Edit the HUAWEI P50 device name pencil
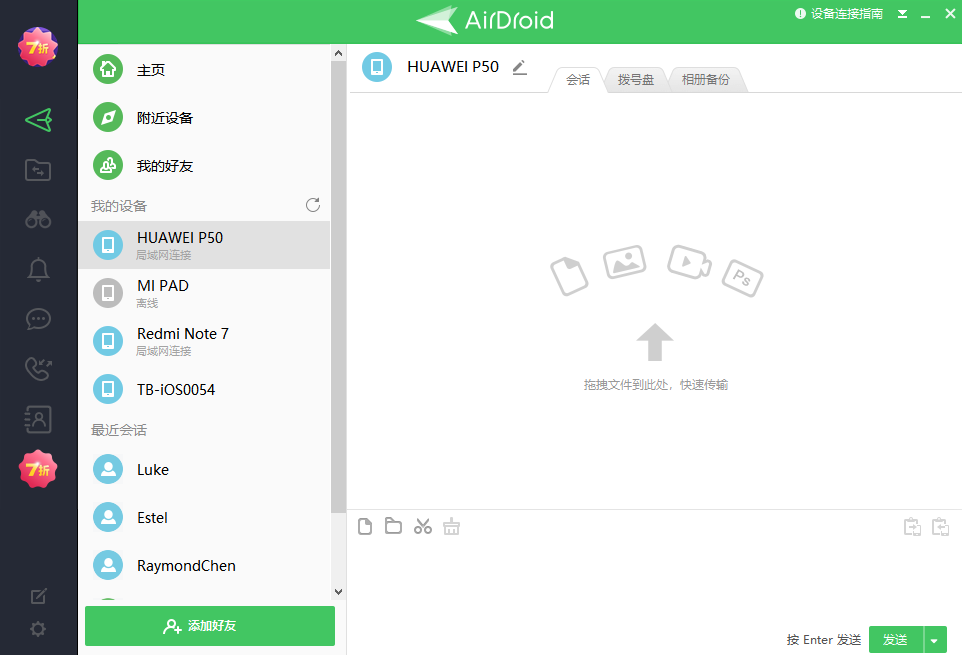 click(x=520, y=67)
